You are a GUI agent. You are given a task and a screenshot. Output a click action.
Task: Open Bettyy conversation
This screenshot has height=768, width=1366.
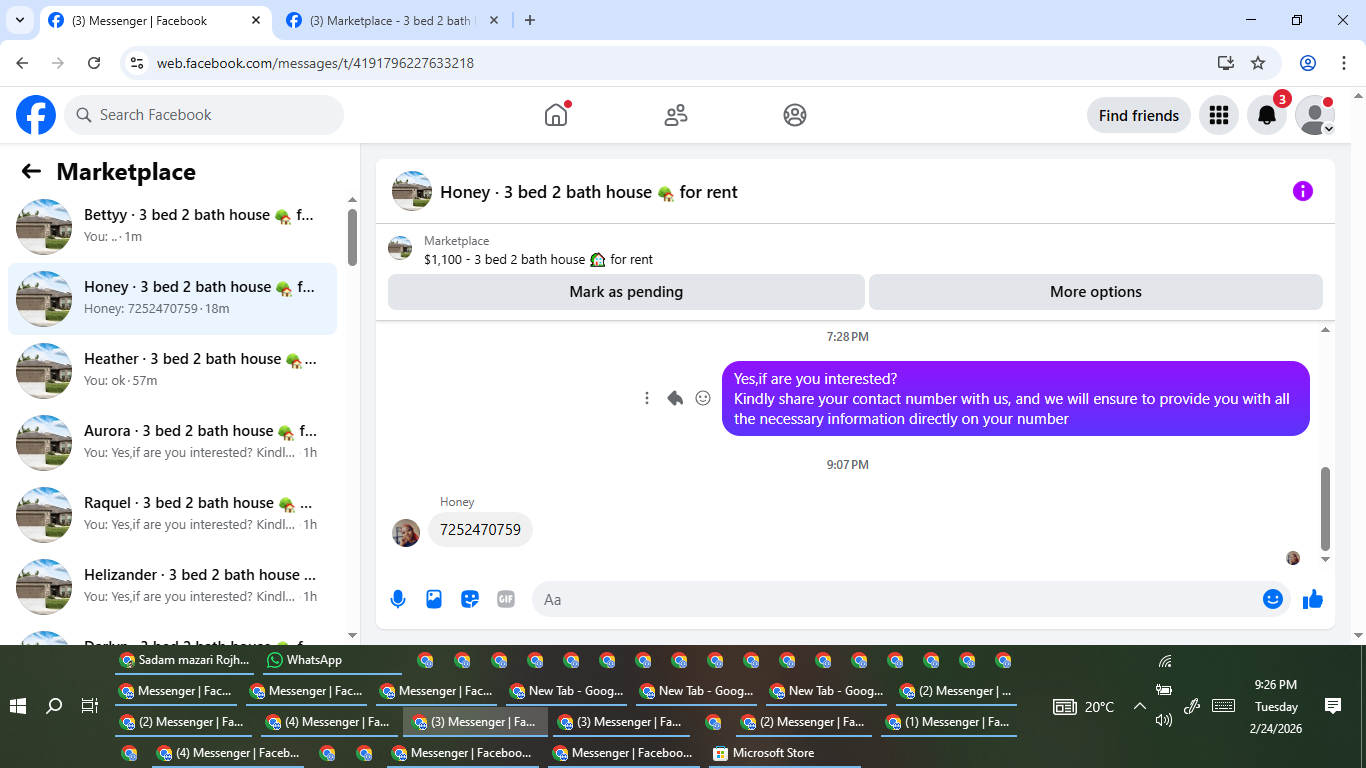(172, 227)
